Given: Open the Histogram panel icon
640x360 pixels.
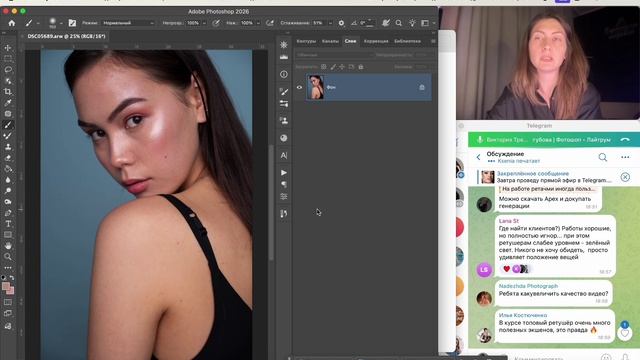Looking at the screenshot, I should pos(284,57).
